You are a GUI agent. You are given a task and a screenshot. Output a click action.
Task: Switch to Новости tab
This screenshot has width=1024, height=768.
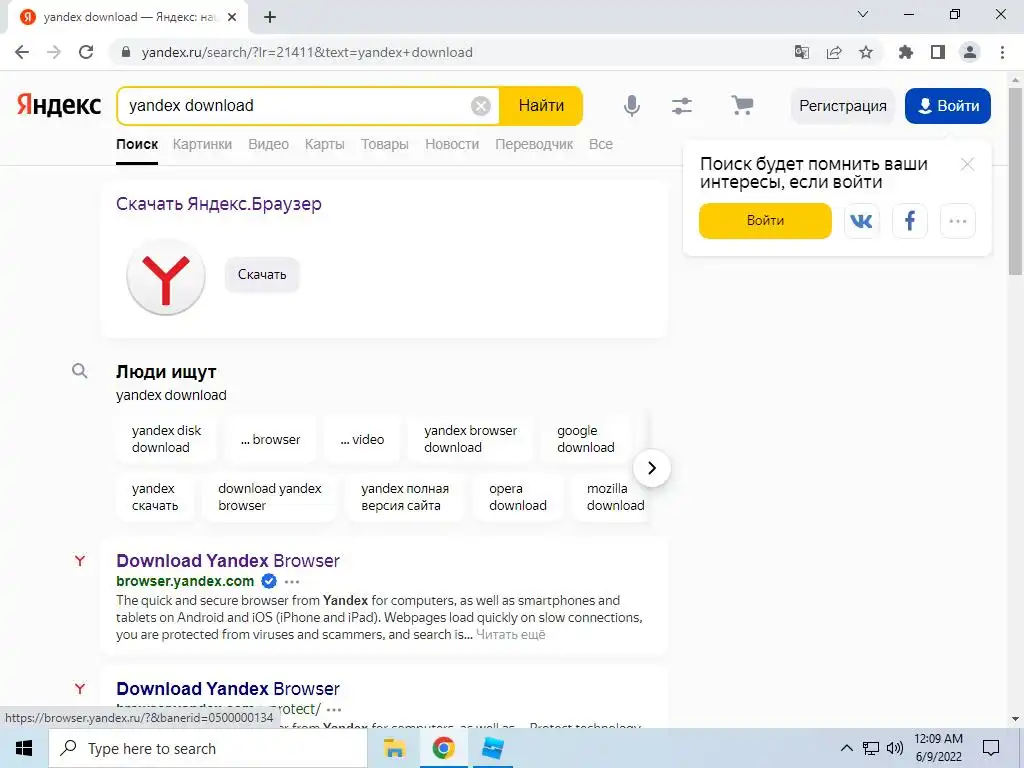click(452, 144)
